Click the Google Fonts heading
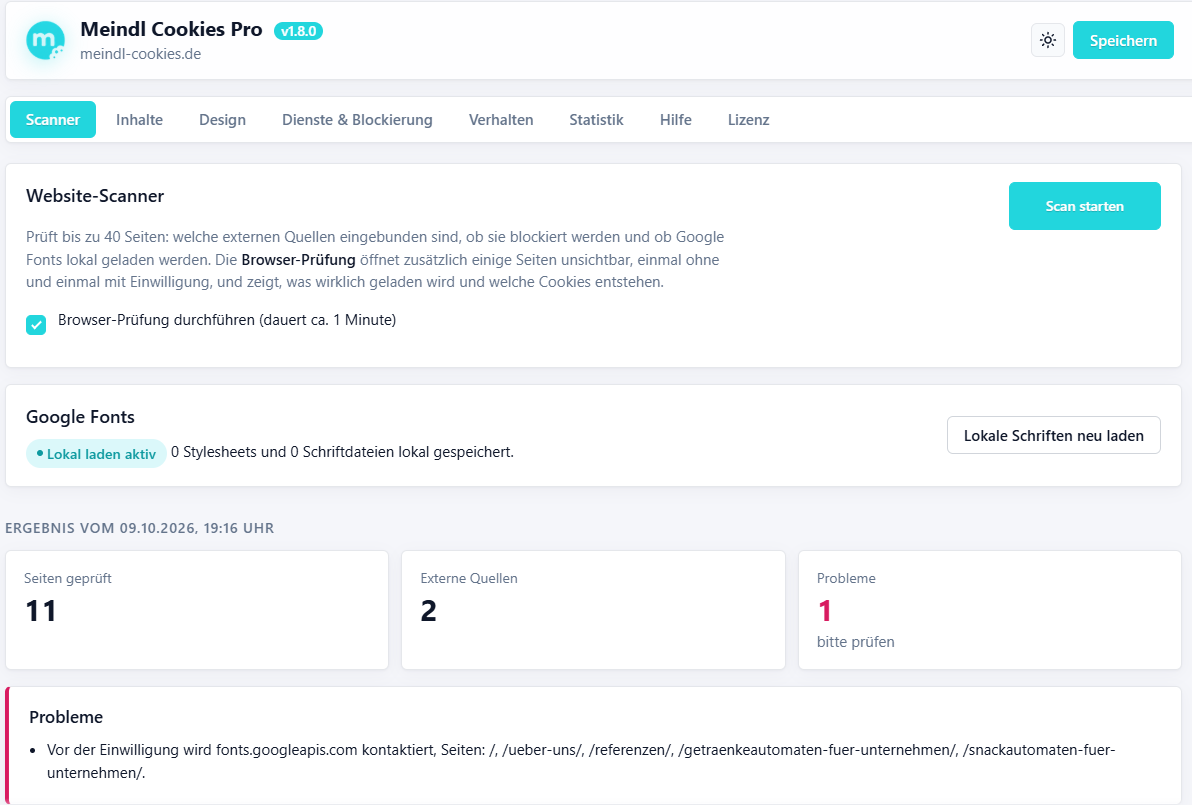The height and width of the screenshot is (805, 1192). [x=80, y=417]
